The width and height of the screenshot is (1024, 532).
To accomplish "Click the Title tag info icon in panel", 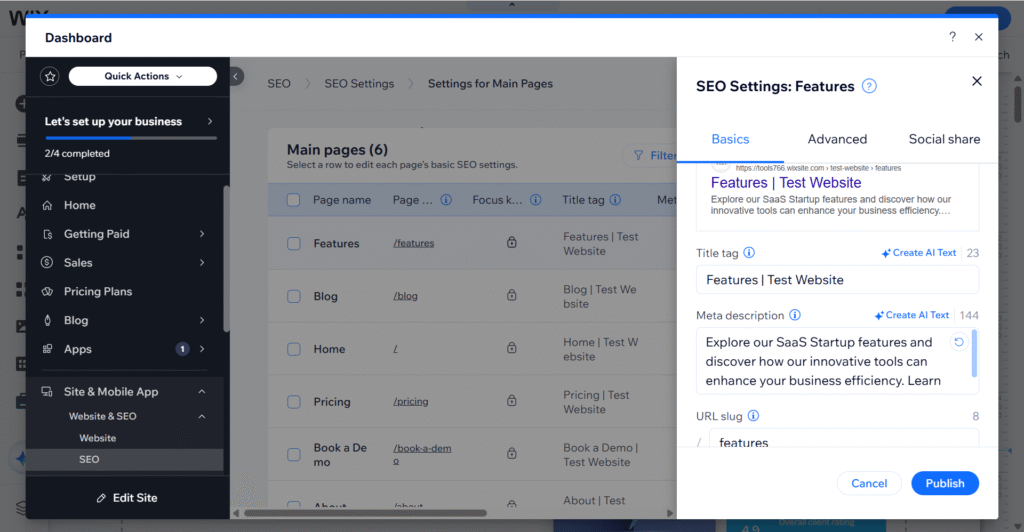I will click(x=749, y=253).
